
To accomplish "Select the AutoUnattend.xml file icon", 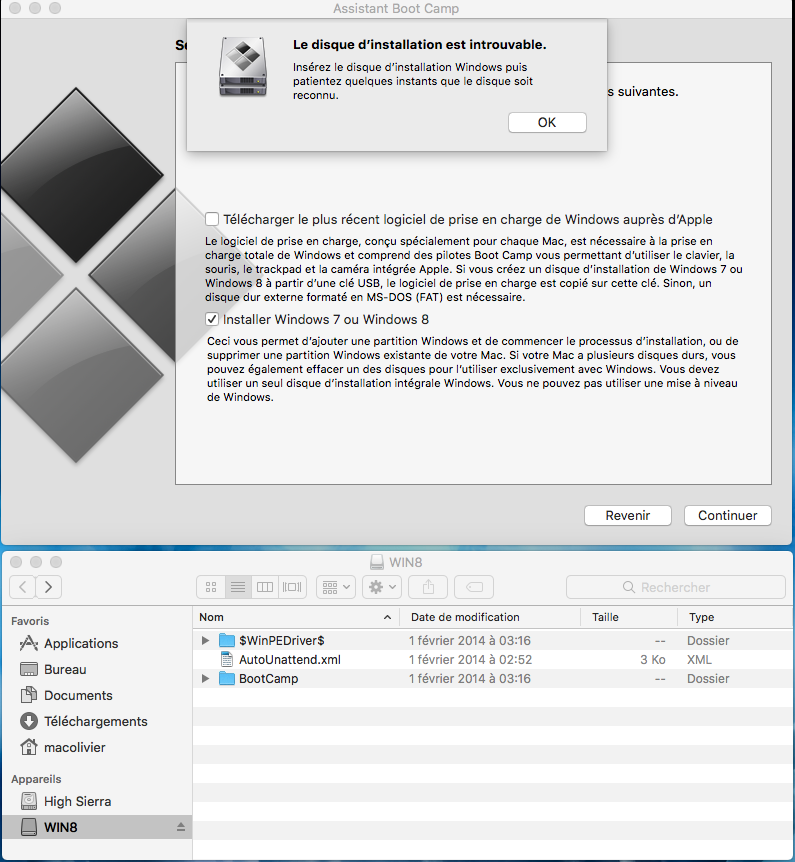I will click(227, 659).
